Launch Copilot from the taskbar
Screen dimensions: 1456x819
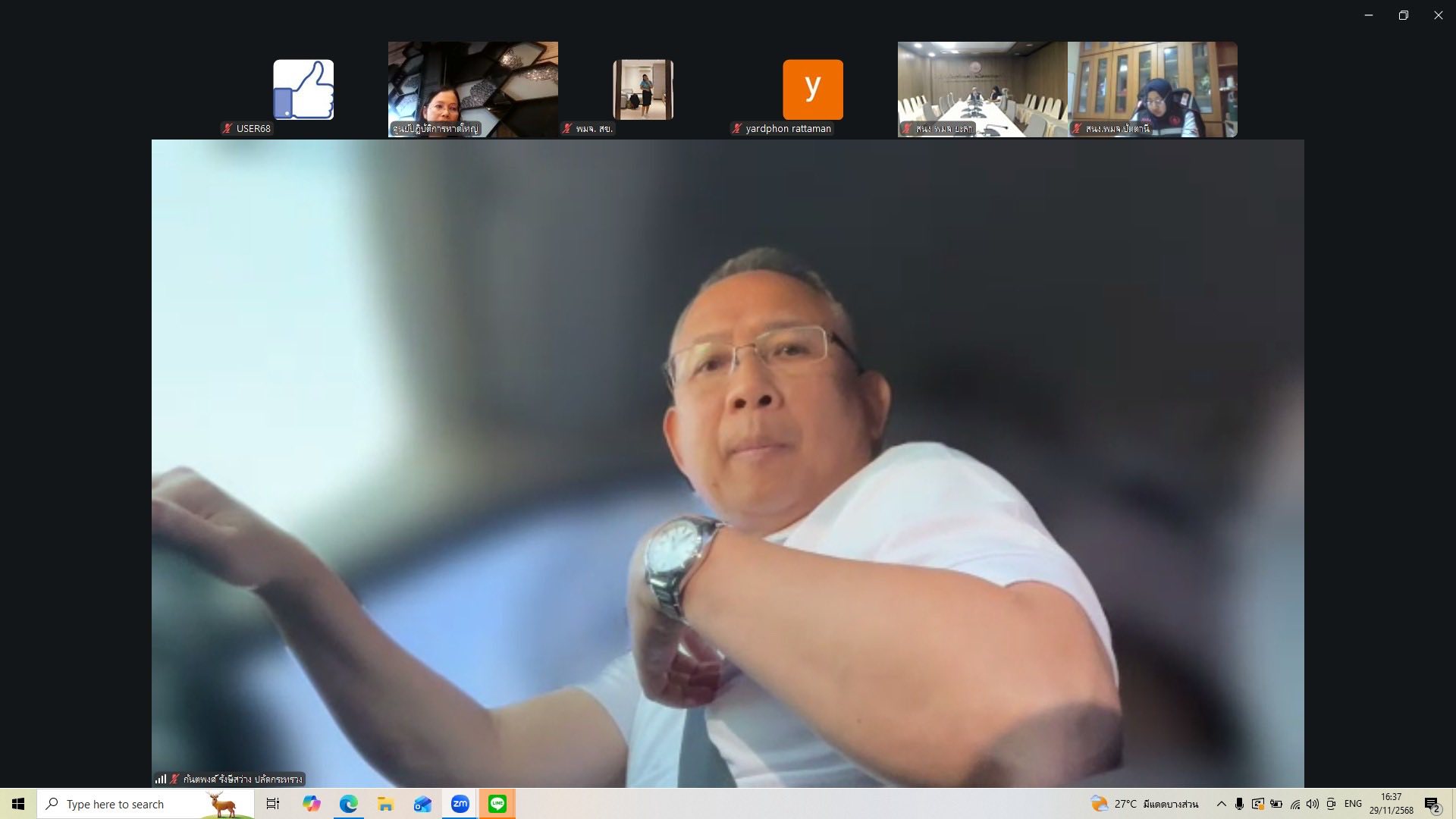pos(311,804)
